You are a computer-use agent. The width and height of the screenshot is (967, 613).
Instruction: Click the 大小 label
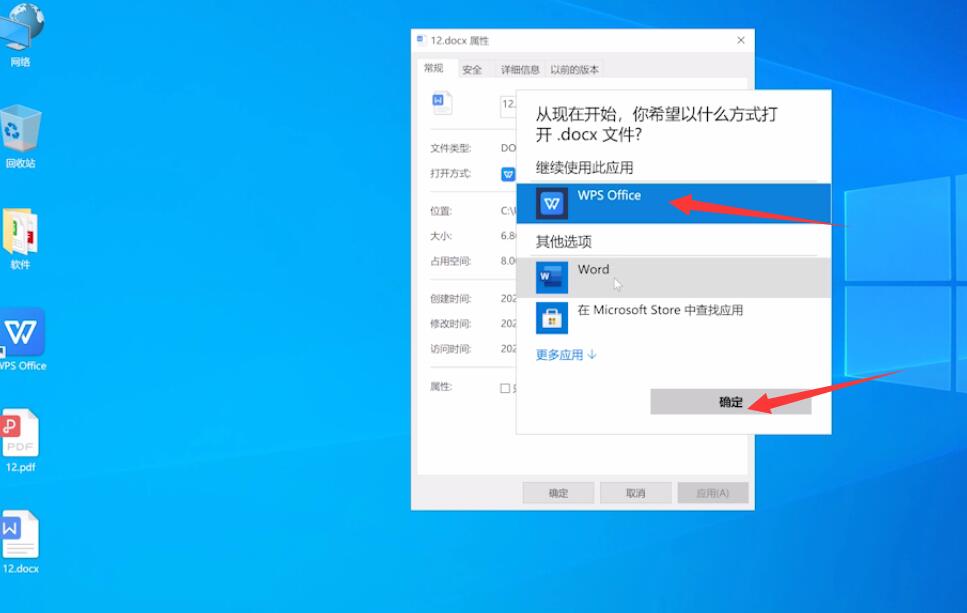pos(441,236)
